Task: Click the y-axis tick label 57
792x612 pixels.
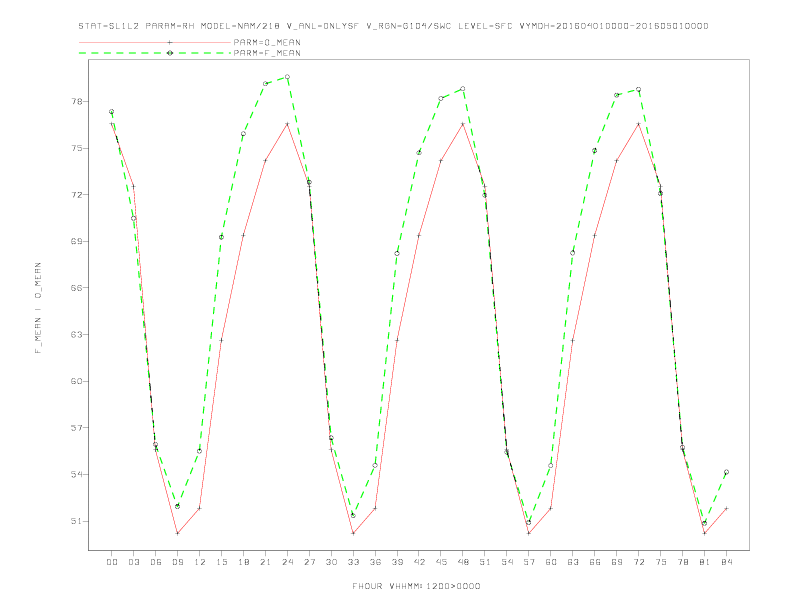Action: pyautogui.click(x=76, y=428)
